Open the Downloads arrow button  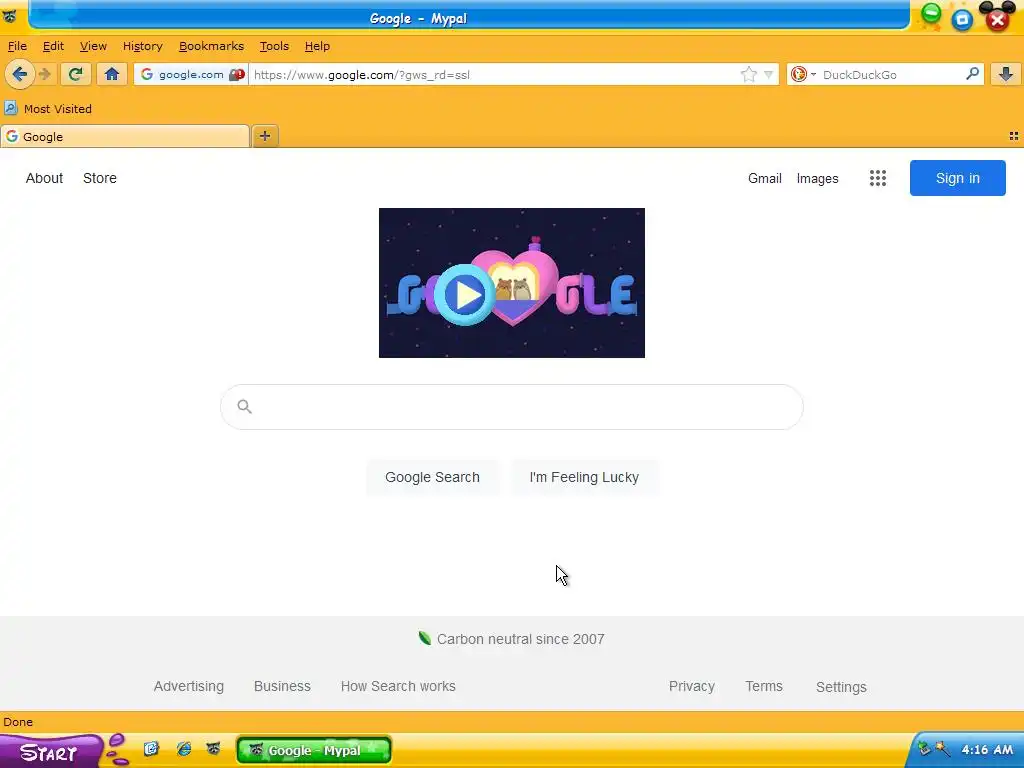point(1006,74)
